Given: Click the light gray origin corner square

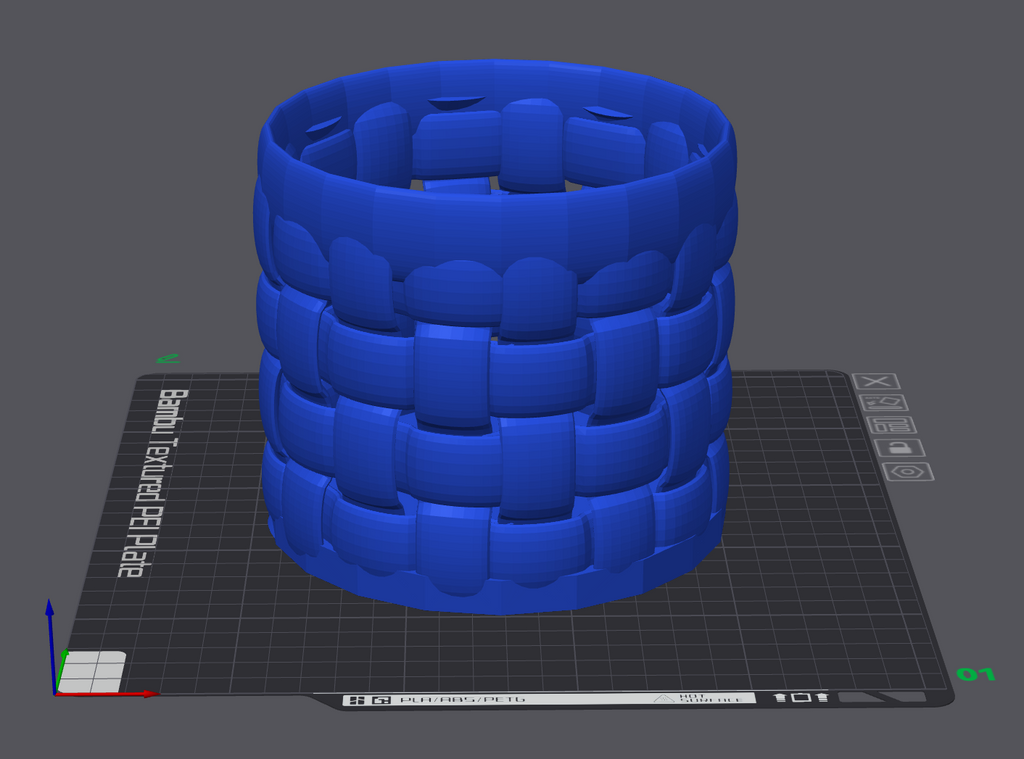Looking at the screenshot, I should 91,671.
